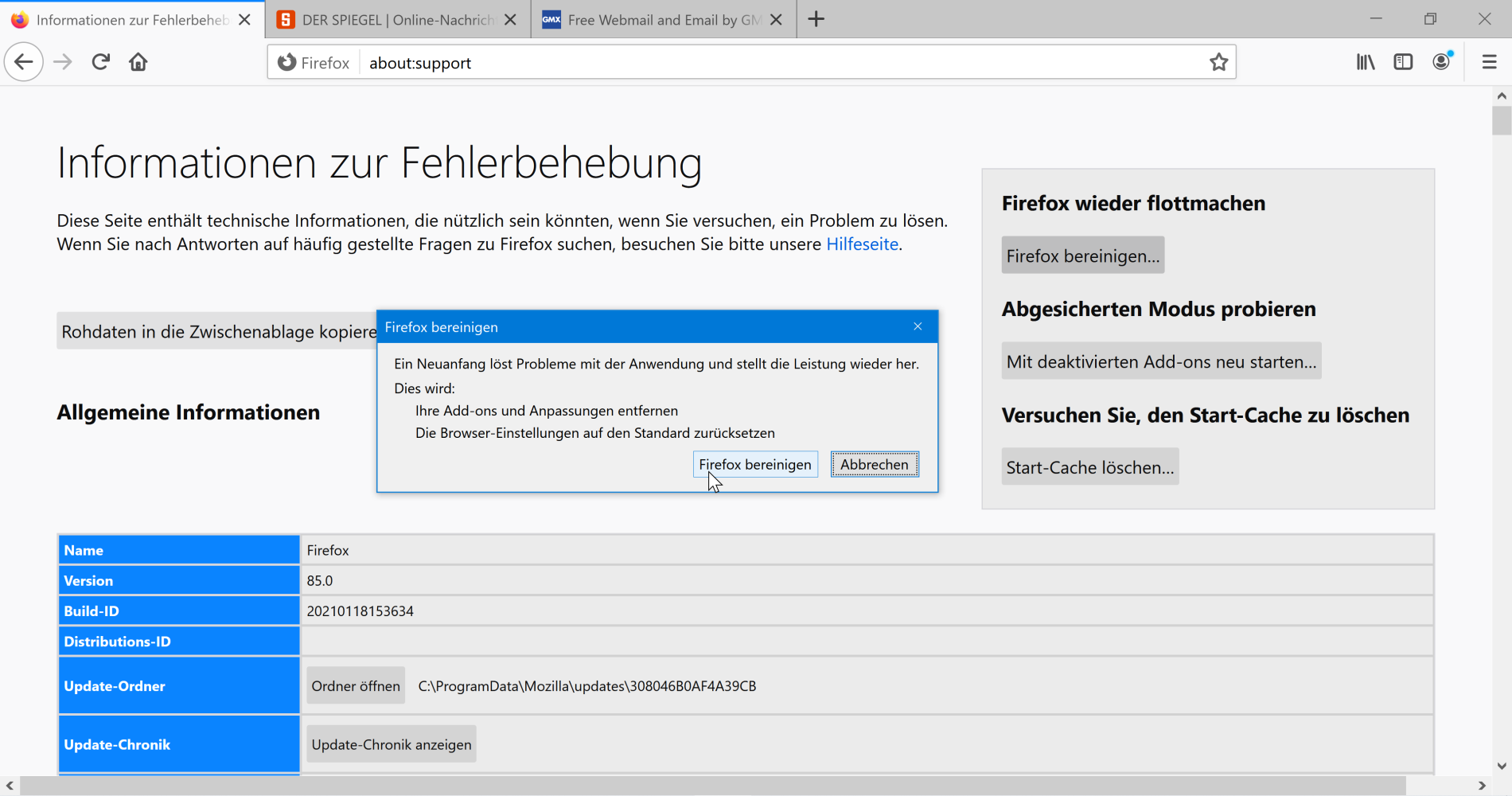Click the horizontal scrollbar right arrow
Screen dimensions: 1512x796
coord(1482,786)
